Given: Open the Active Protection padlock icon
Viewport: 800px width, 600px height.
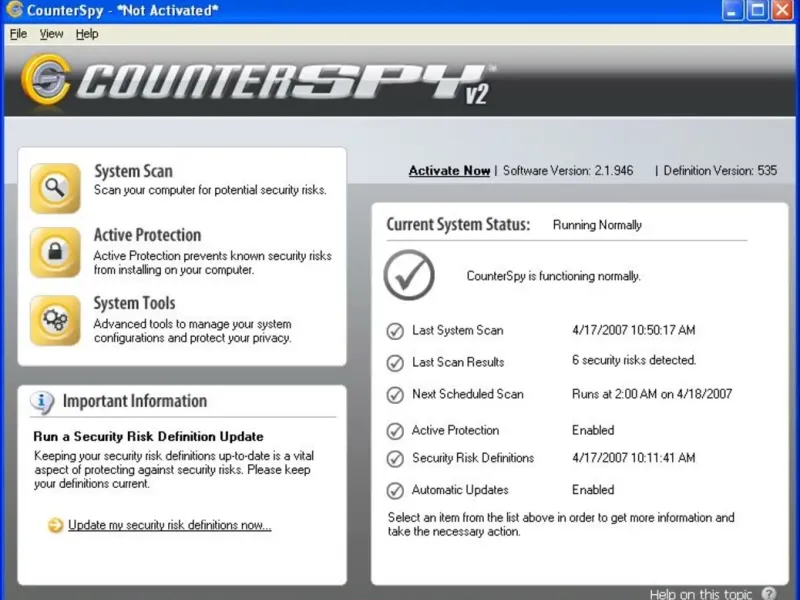Looking at the screenshot, I should pos(55,253).
